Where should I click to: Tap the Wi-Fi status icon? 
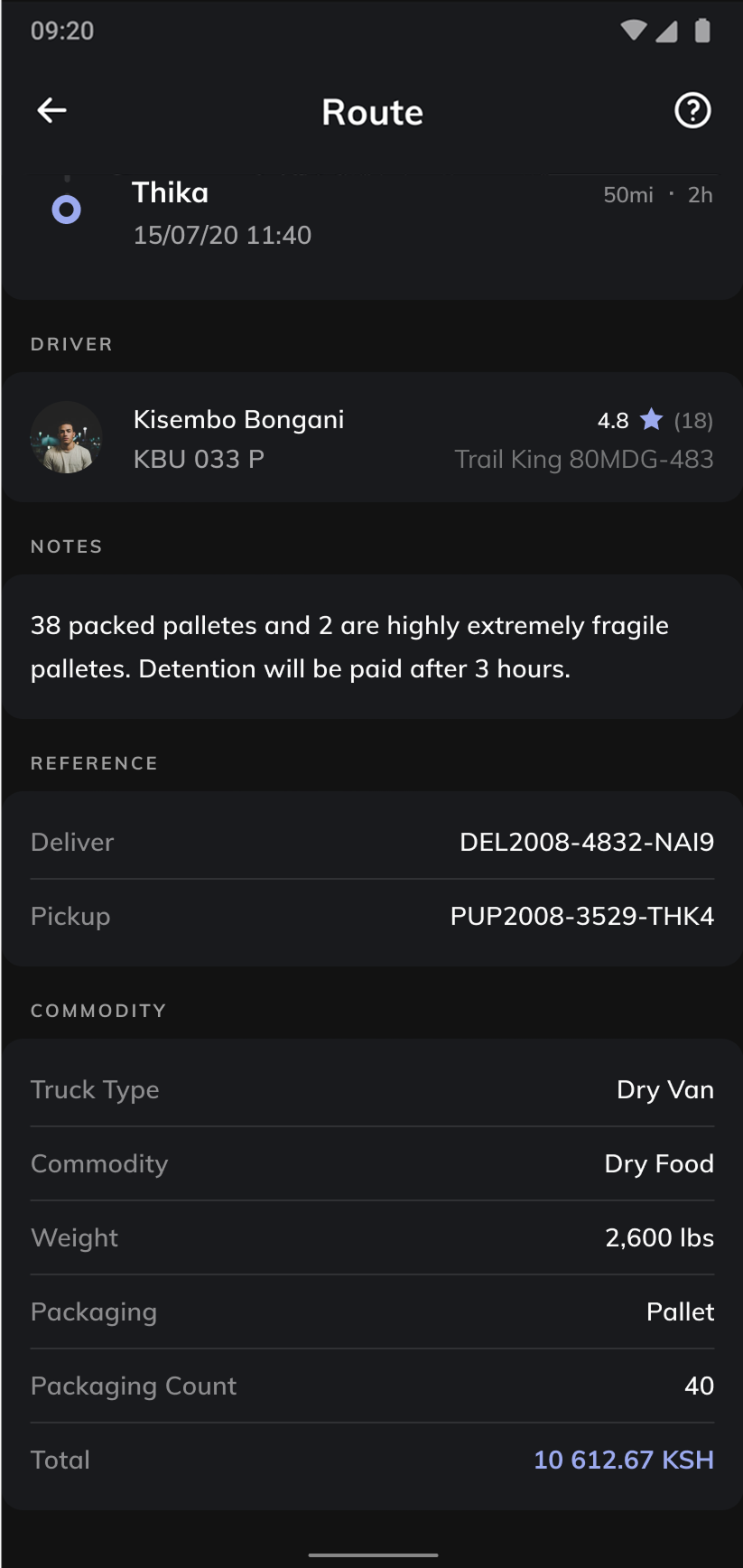pyautogui.click(x=634, y=31)
